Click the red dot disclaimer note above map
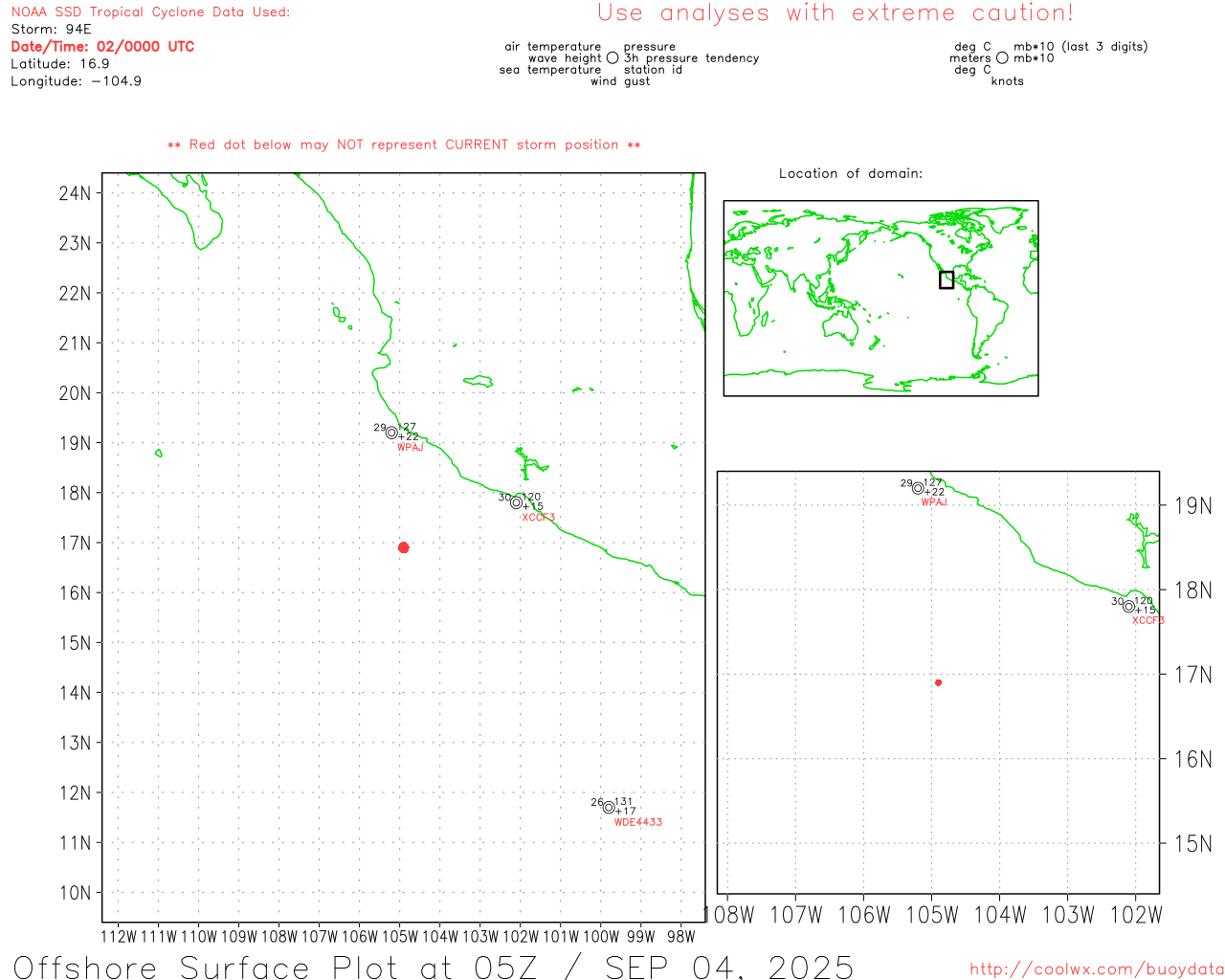This screenshot has width=1225, height=980. [404, 145]
